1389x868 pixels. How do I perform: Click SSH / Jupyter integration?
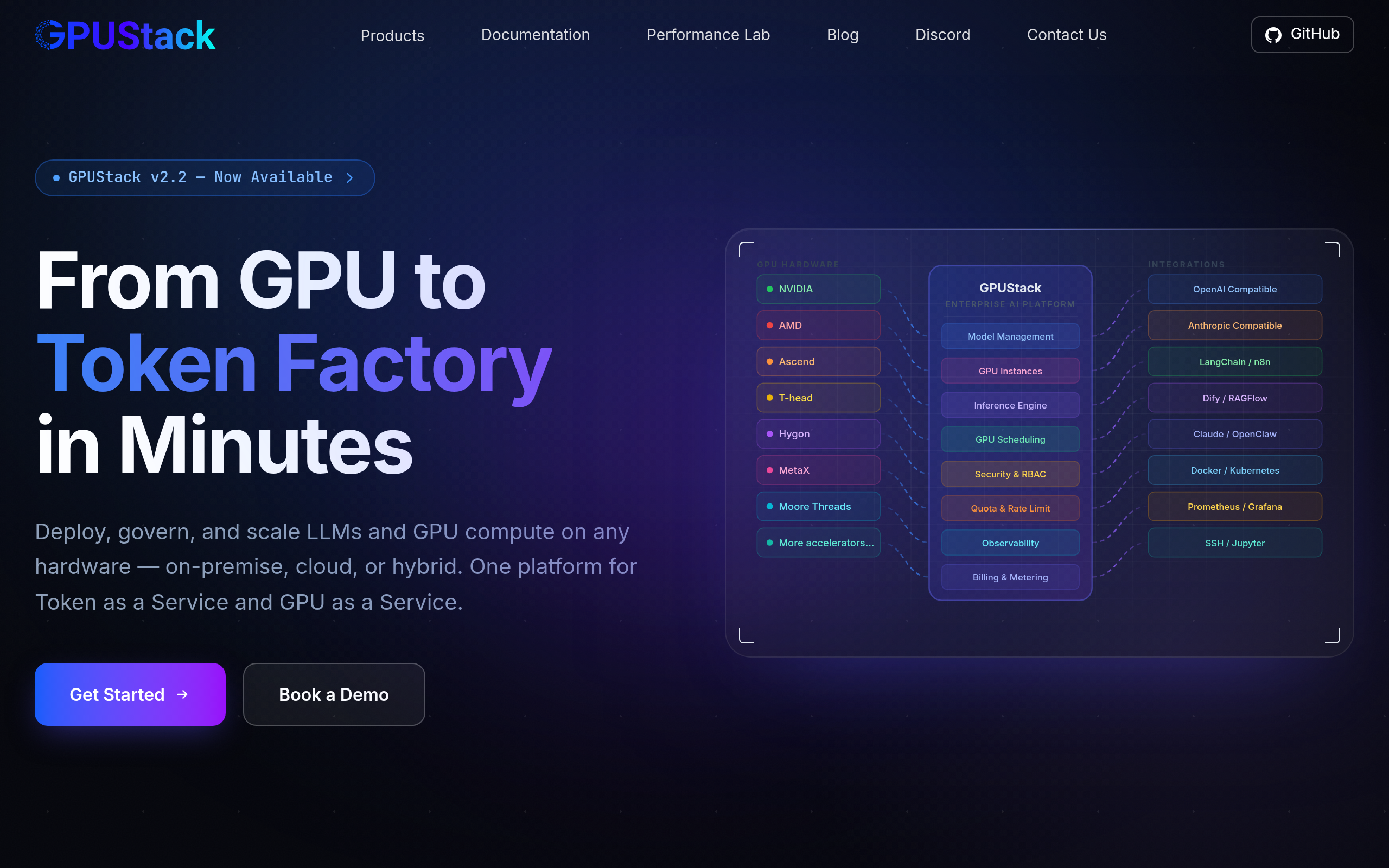pos(1234,542)
